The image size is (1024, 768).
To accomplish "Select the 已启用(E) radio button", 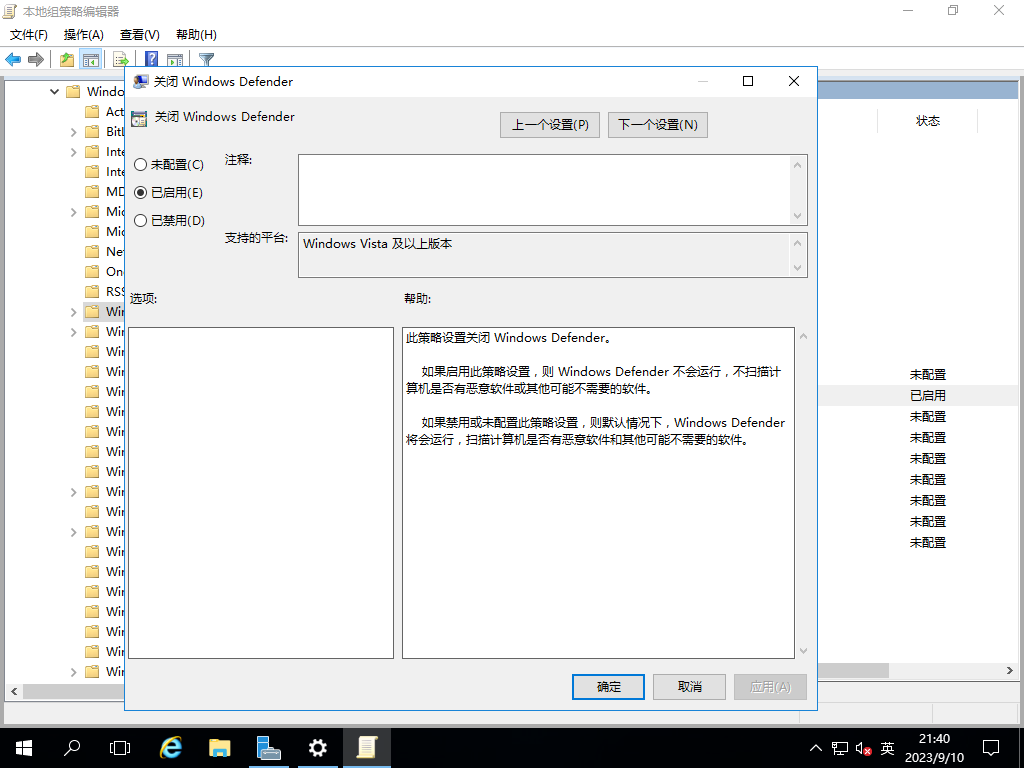I will coord(140,193).
